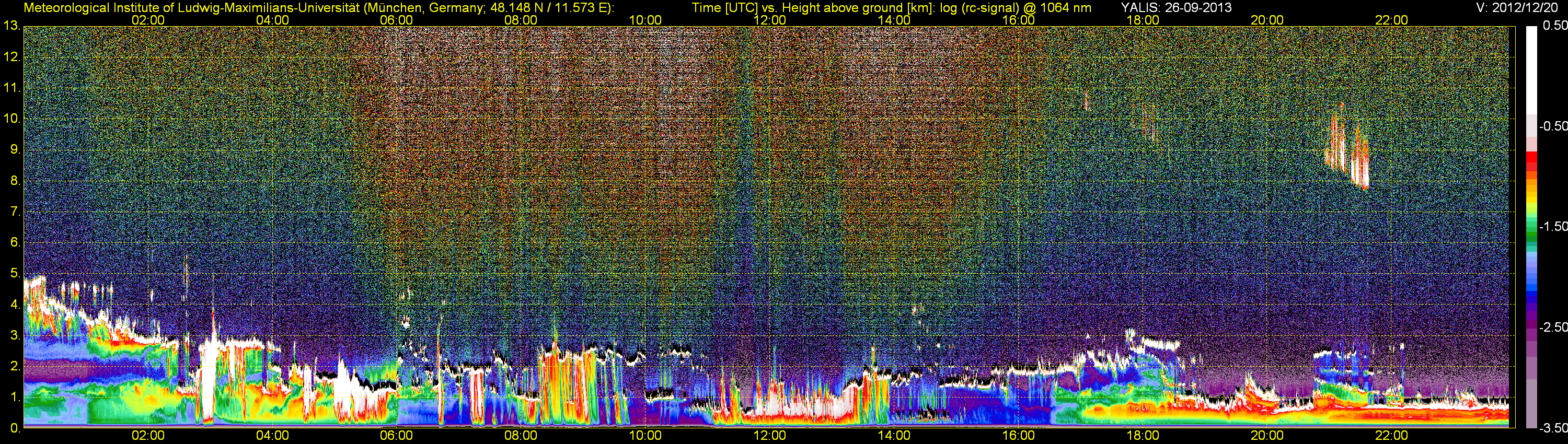Image resolution: width=1568 pixels, height=444 pixels.
Task: Pick the 7 km height axis label
Action: (15, 212)
